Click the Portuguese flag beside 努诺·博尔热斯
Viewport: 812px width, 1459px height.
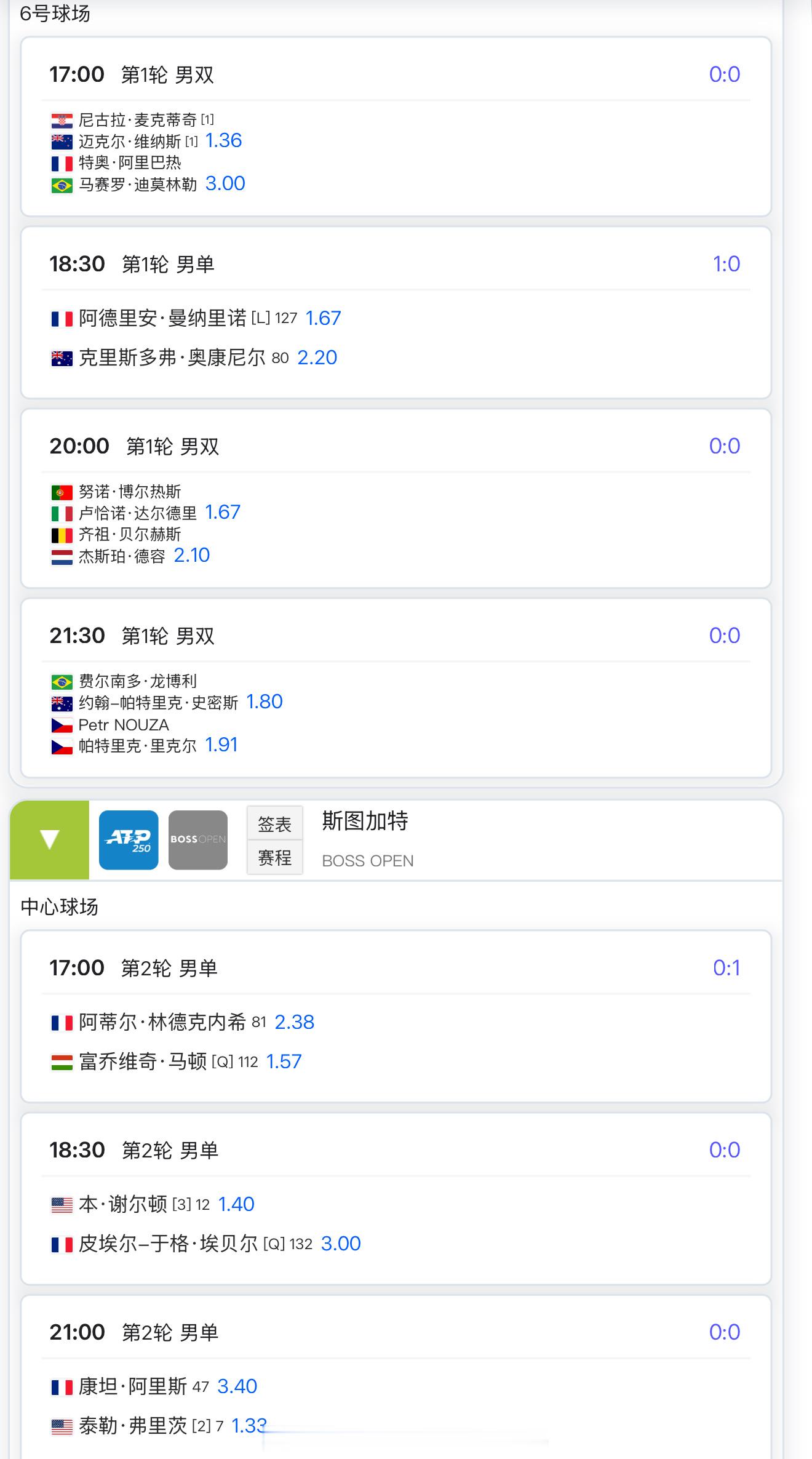pos(62,492)
